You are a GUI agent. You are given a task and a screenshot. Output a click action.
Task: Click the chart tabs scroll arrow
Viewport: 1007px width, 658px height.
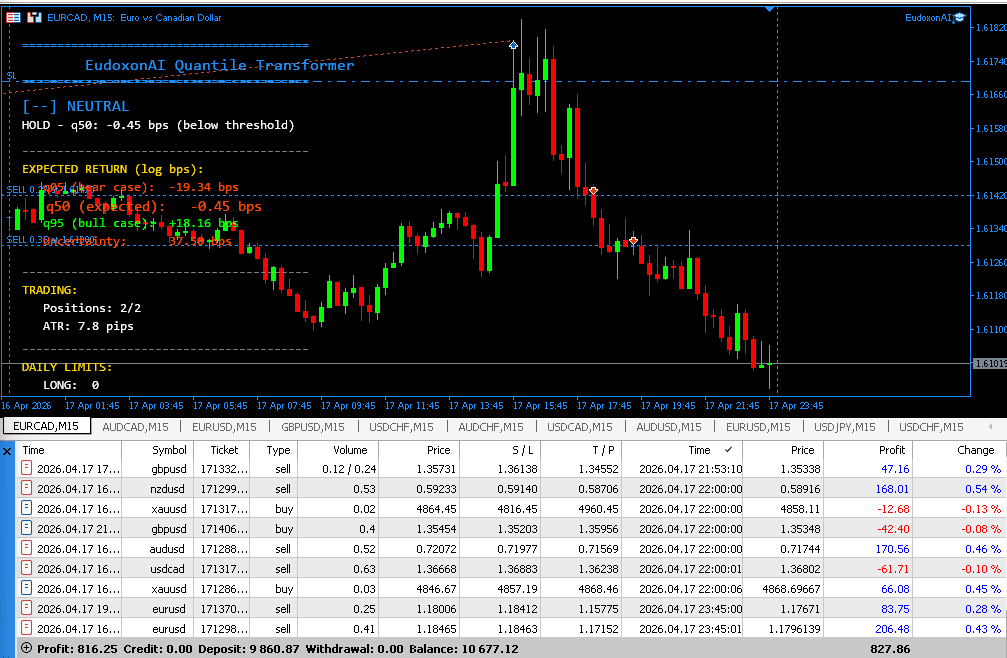tap(990, 426)
